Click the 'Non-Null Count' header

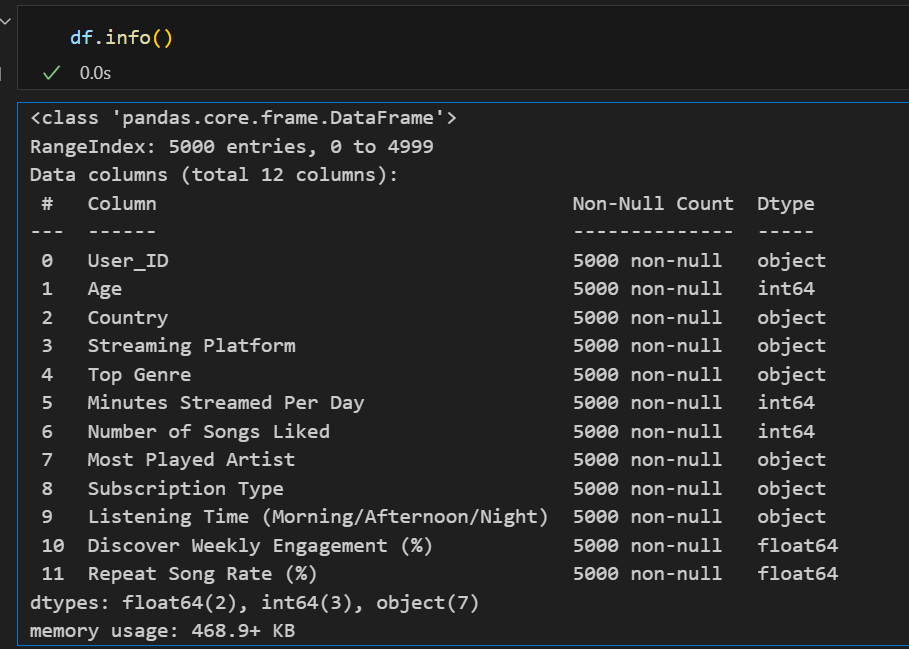653,203
